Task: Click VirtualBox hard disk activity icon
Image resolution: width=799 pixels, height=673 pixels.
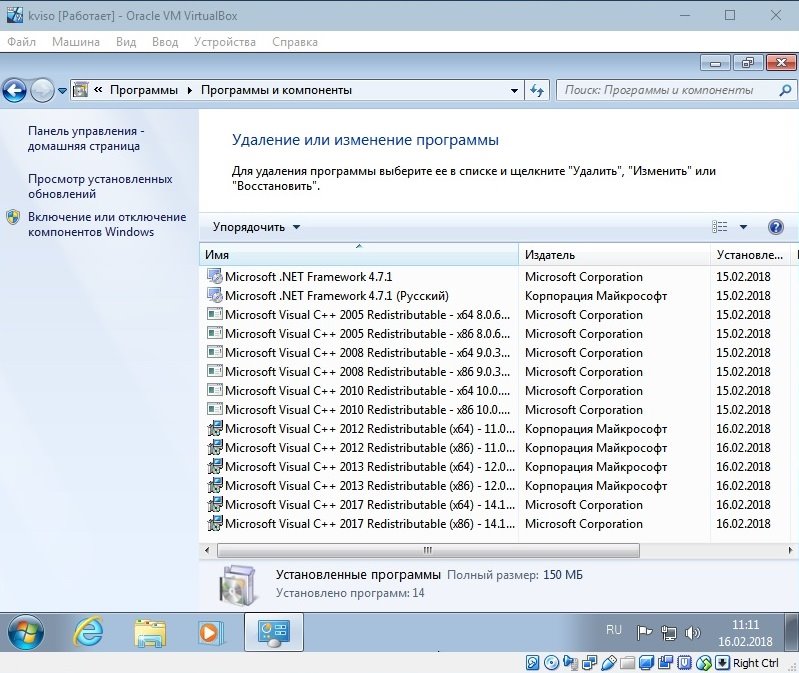Action: [532, 662]
